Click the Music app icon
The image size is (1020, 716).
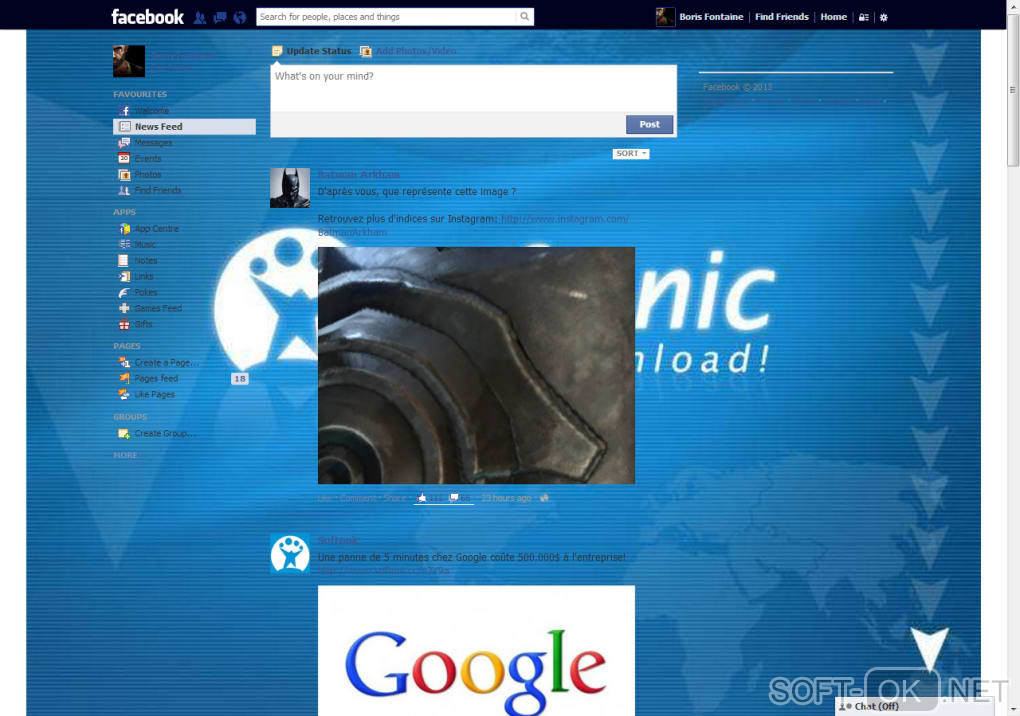click(124, 245)
